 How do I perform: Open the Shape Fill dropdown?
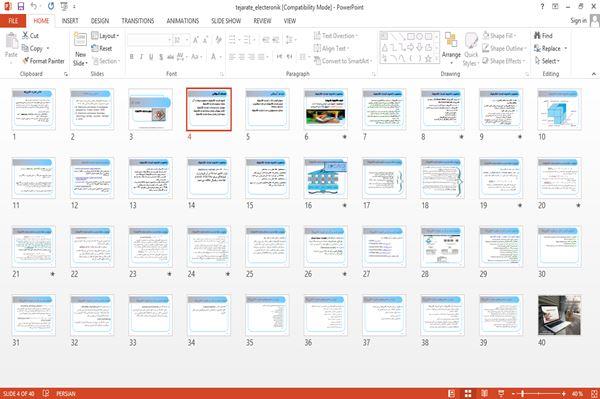click(x=500, y=36)
